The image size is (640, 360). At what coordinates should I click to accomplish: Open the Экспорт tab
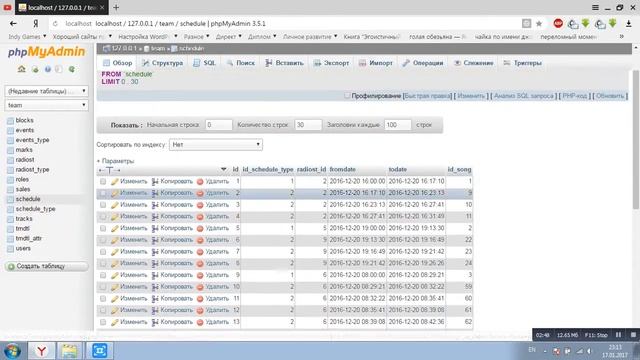click(331, 63)
